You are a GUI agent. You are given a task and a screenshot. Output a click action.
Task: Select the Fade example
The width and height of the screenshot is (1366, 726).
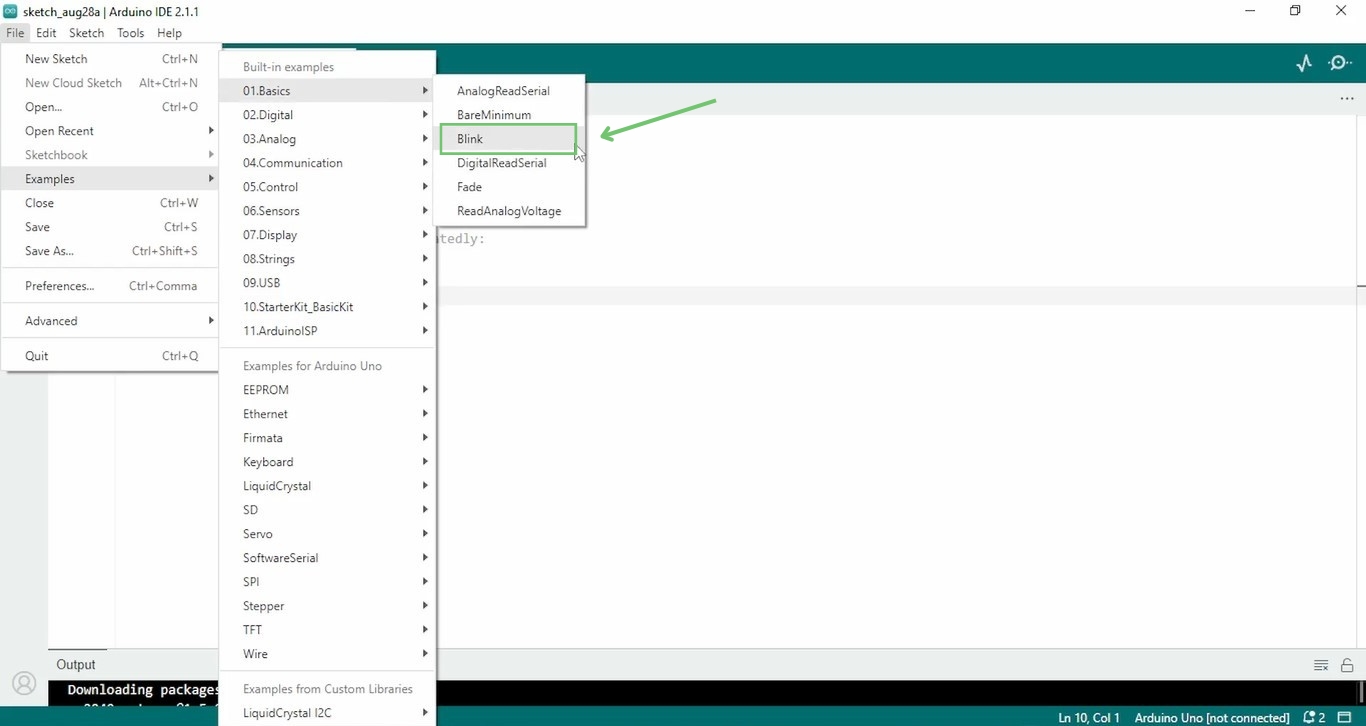pyautogui.click(x=469, y=186)
